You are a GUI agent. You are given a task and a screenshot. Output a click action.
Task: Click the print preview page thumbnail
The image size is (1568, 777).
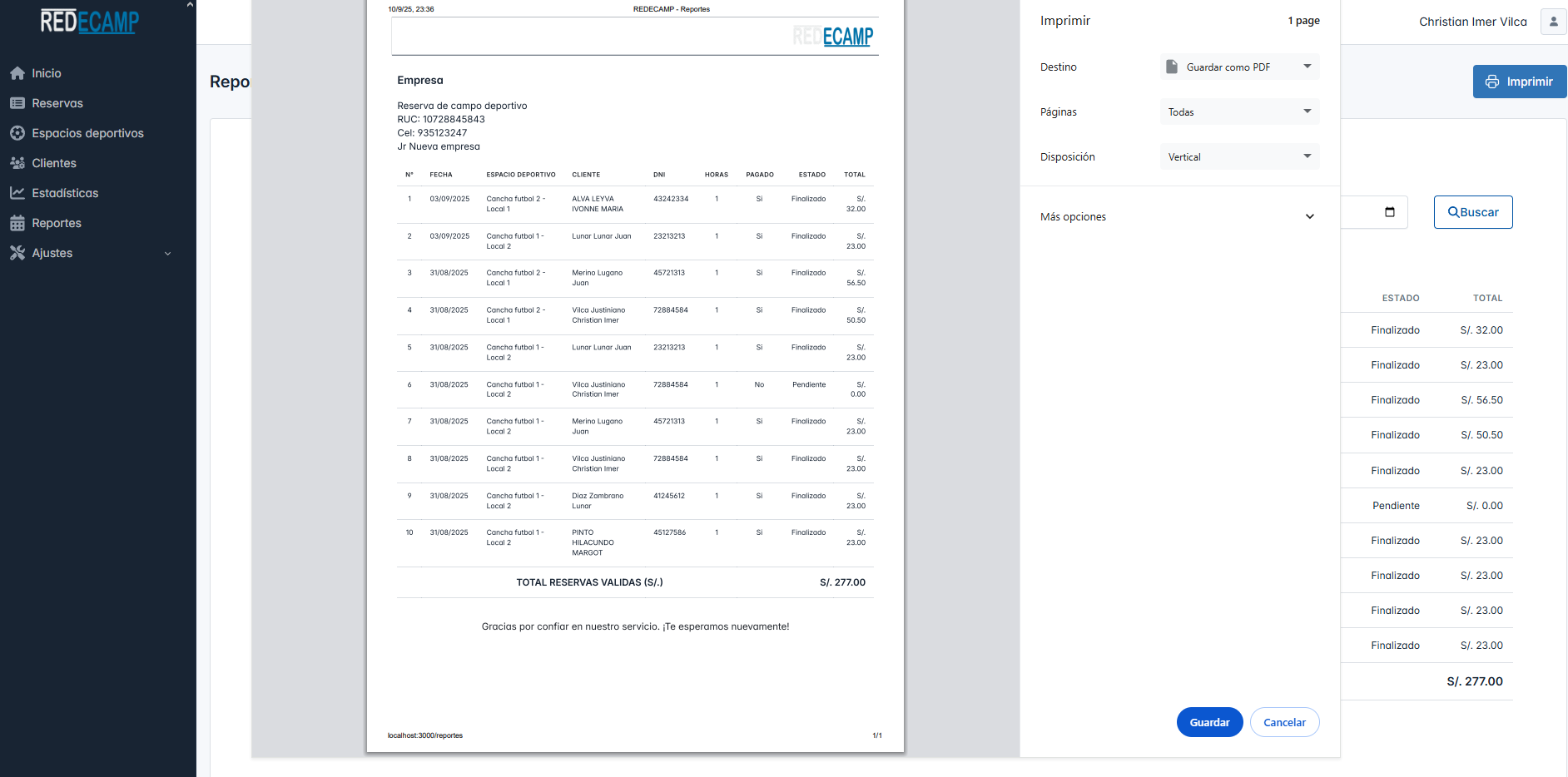point(635,374)
